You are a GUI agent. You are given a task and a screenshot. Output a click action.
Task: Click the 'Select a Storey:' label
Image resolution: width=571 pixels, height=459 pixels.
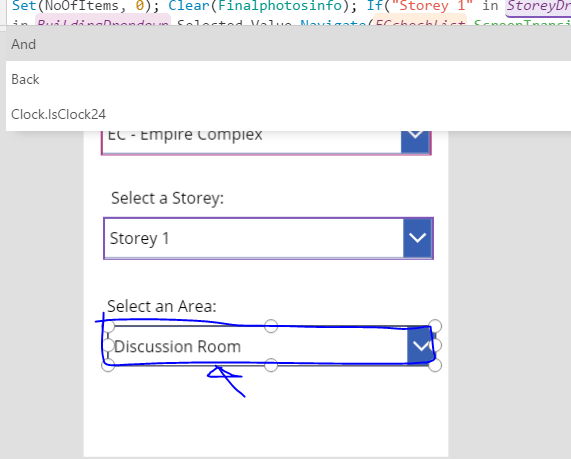(x=168, y=198)
